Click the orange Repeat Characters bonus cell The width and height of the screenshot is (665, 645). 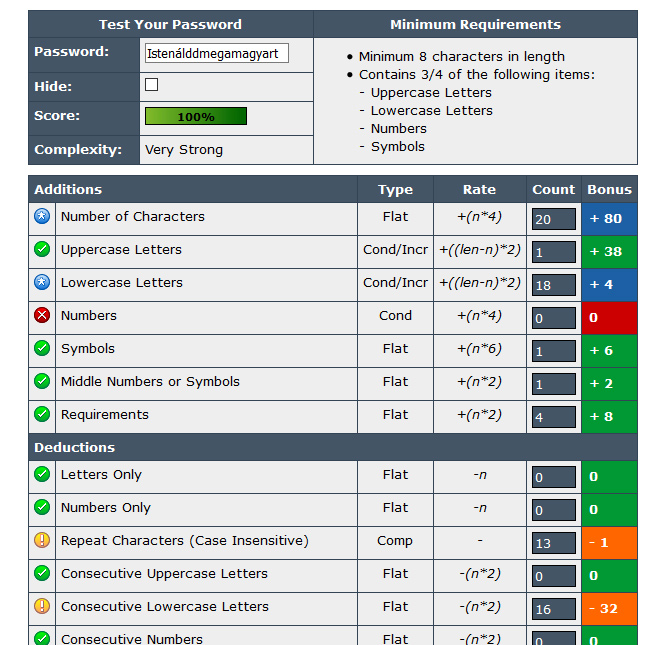609,542
